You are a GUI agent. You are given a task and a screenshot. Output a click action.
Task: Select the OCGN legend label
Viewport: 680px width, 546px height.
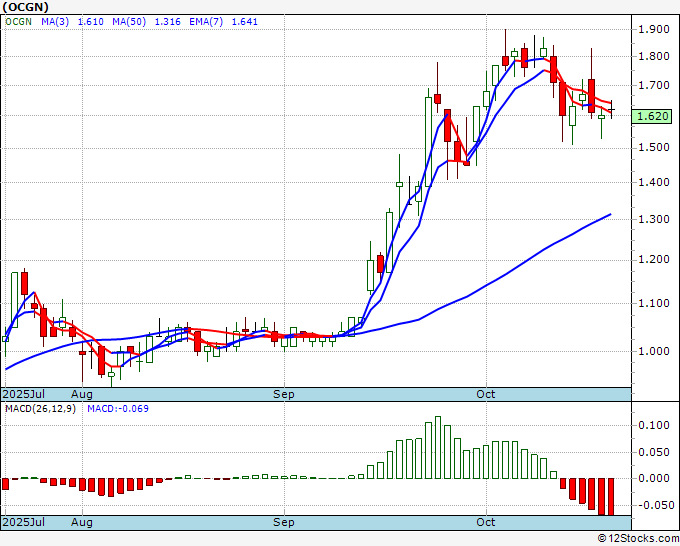click(x=22, y=20)
